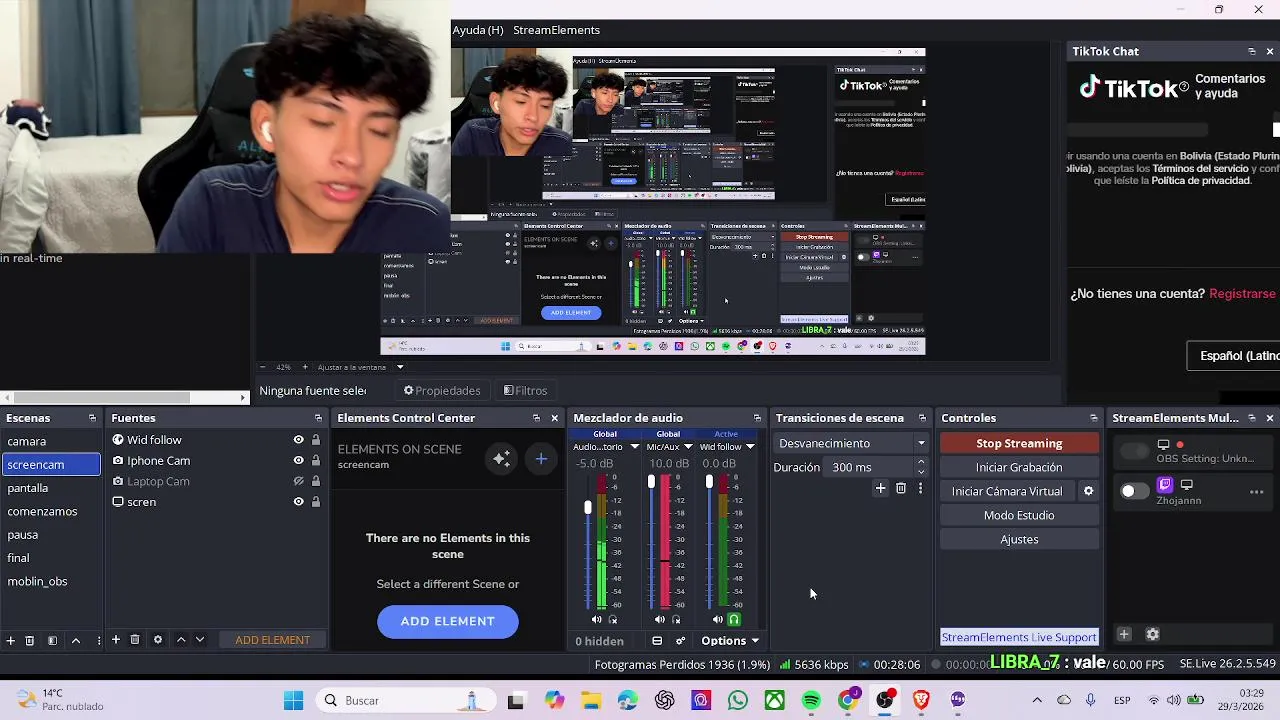
Task: Open transition properties three-dot menu
Action: (x=920, y=488)
